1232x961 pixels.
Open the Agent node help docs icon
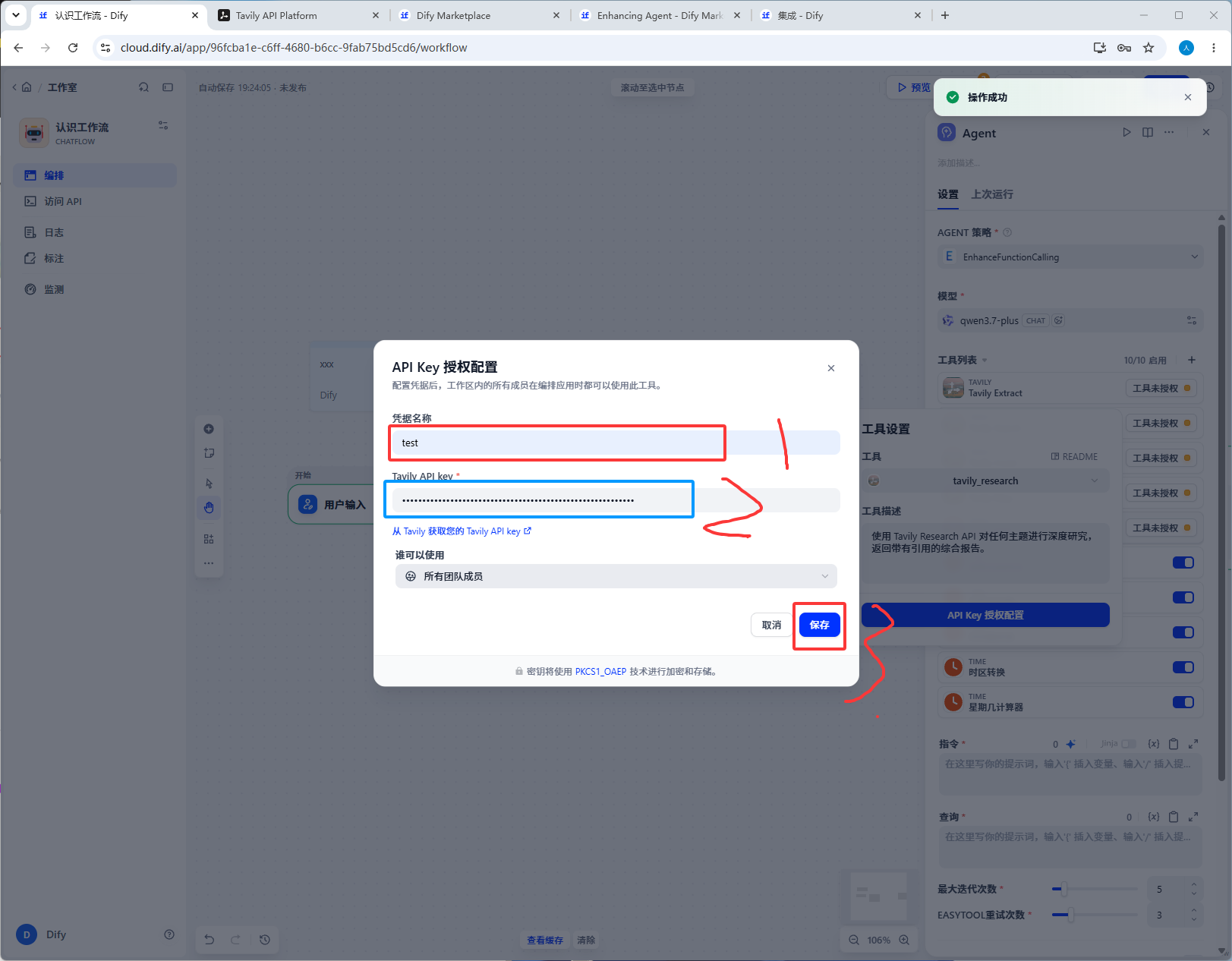coord(1148,132)
